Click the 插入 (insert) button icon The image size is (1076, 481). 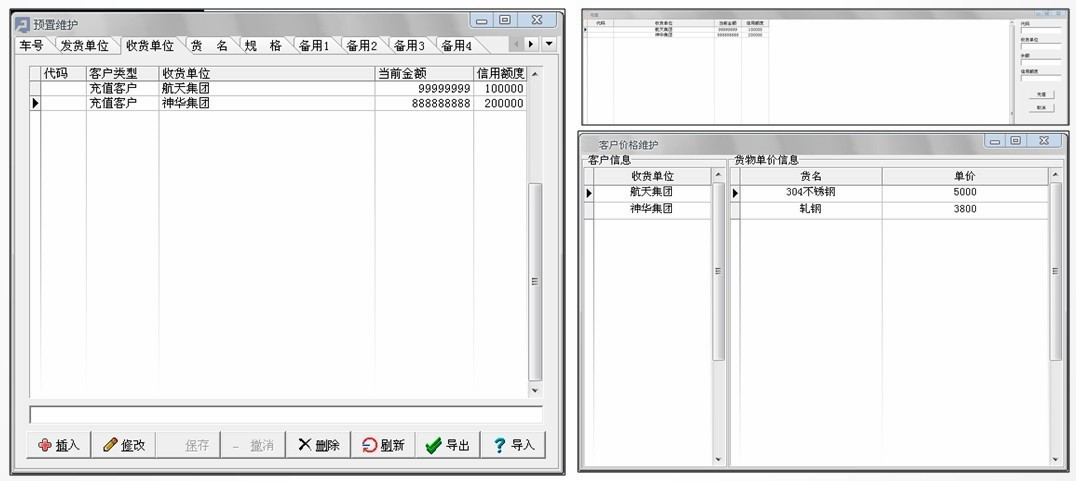pyautogui.click(x=44, y=445)
